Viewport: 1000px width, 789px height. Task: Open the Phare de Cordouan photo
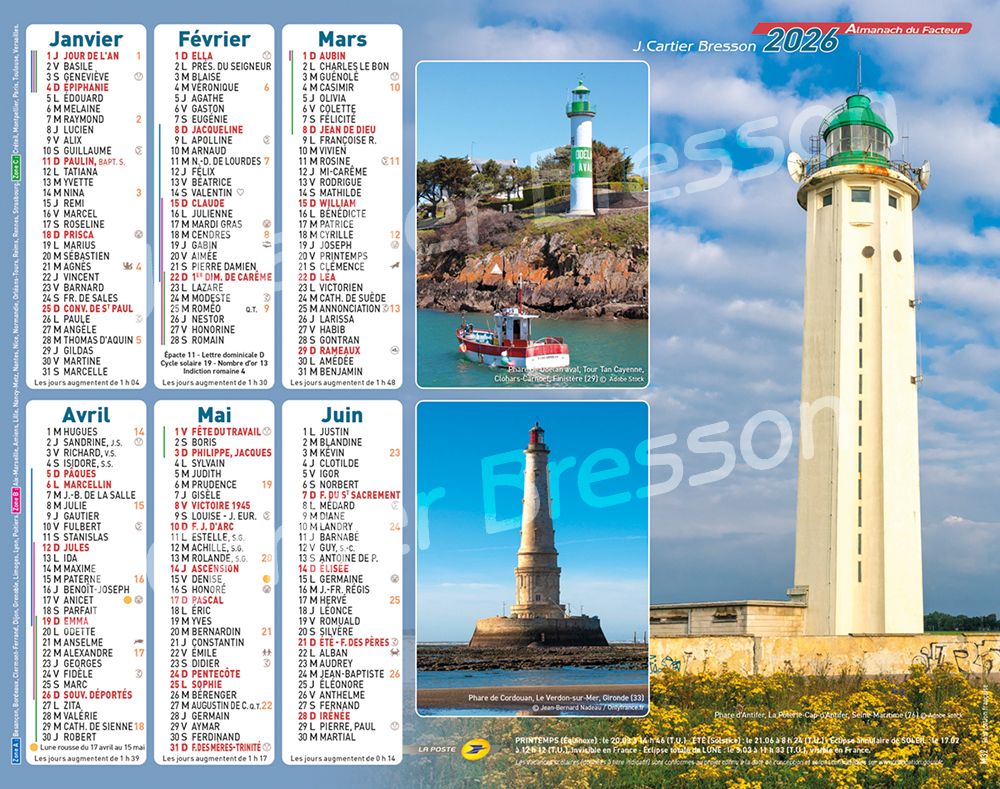tap(532, 558)
